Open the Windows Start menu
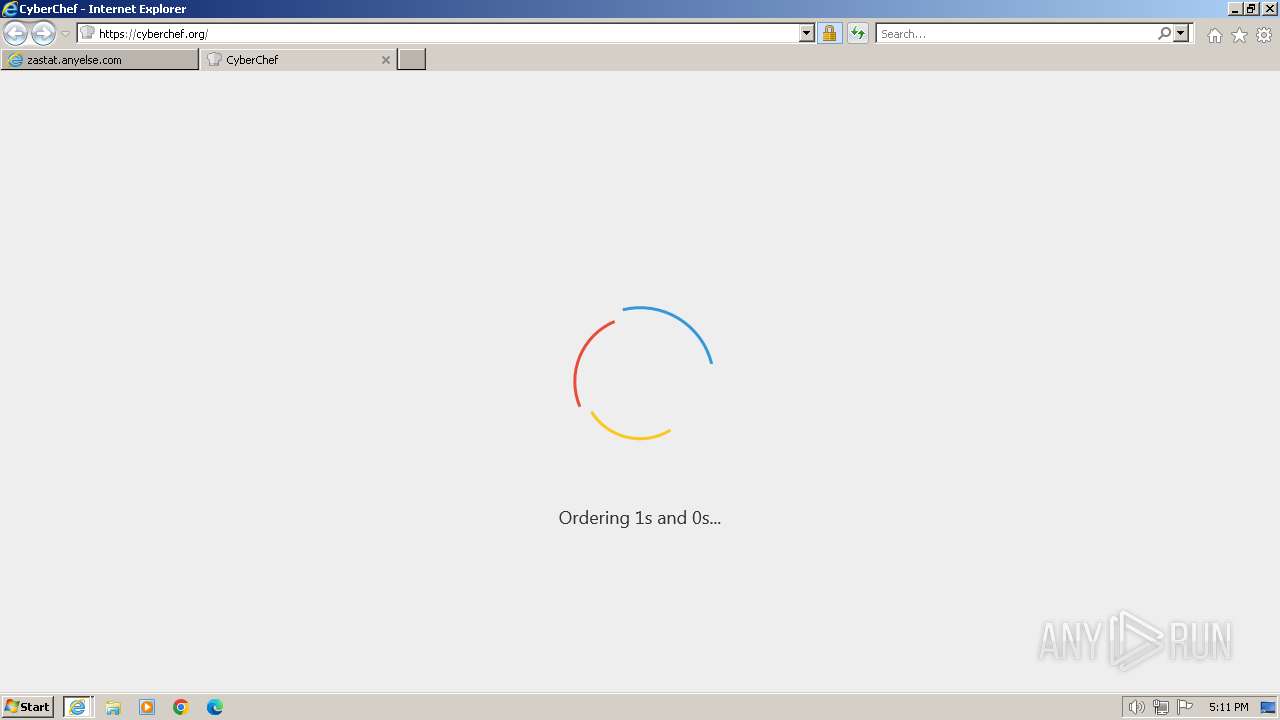The image size is (1280, 720). [28, 706]
